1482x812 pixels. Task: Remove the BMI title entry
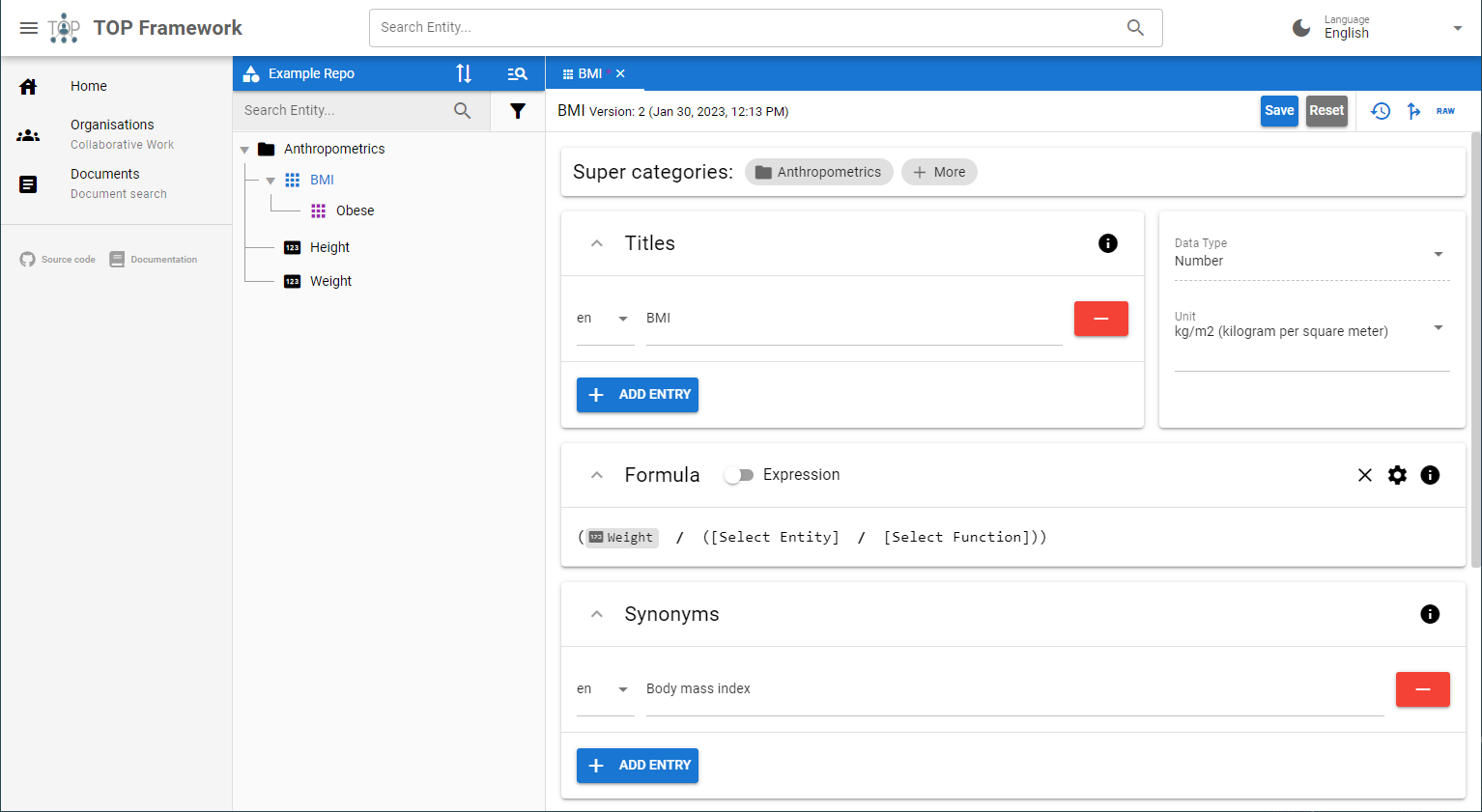pyautogui.click(x=1101, y=319)
